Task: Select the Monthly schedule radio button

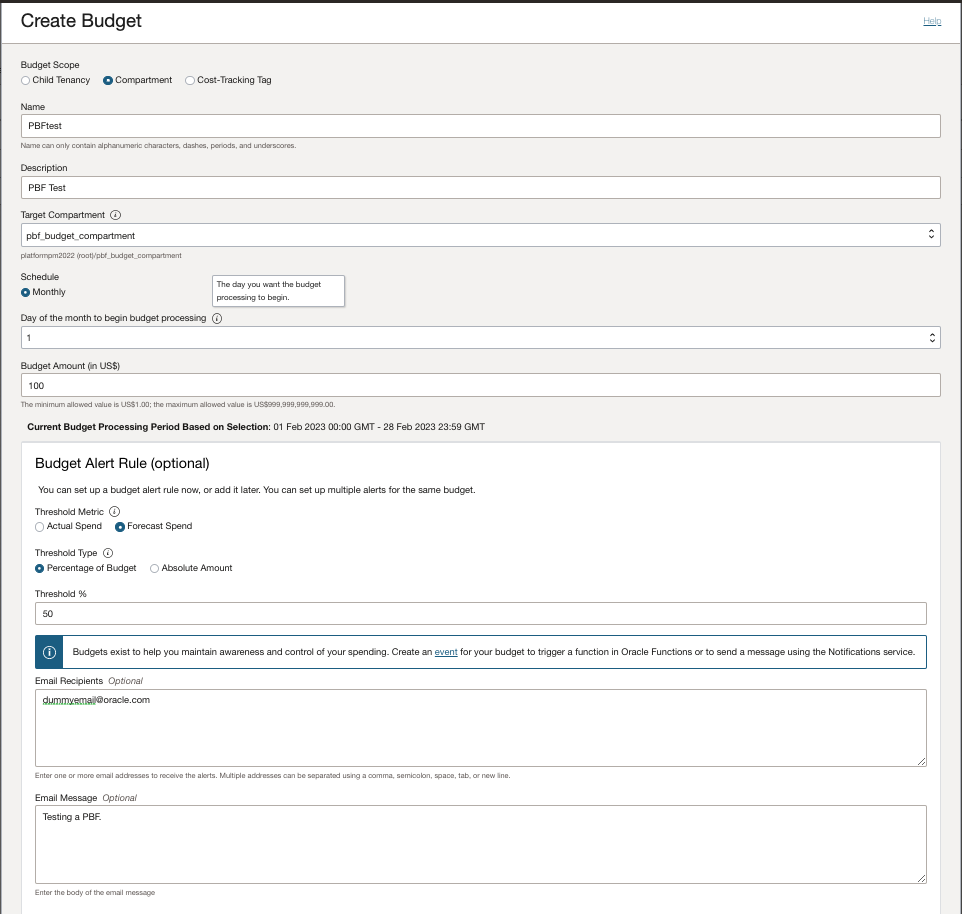Action: [x=24, y=292]
